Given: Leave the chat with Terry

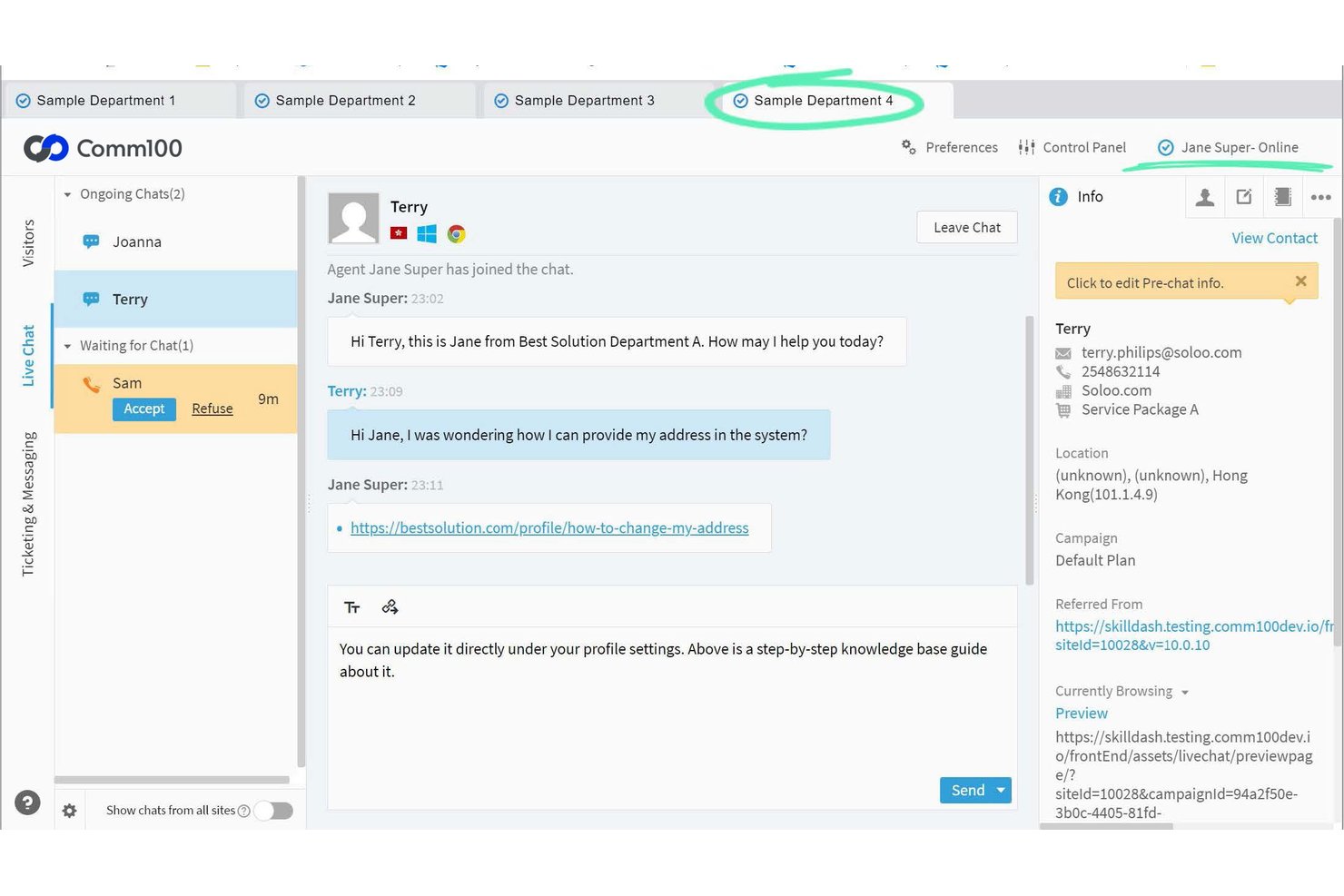Looking at the screenshot, I should tap(967, 227).
